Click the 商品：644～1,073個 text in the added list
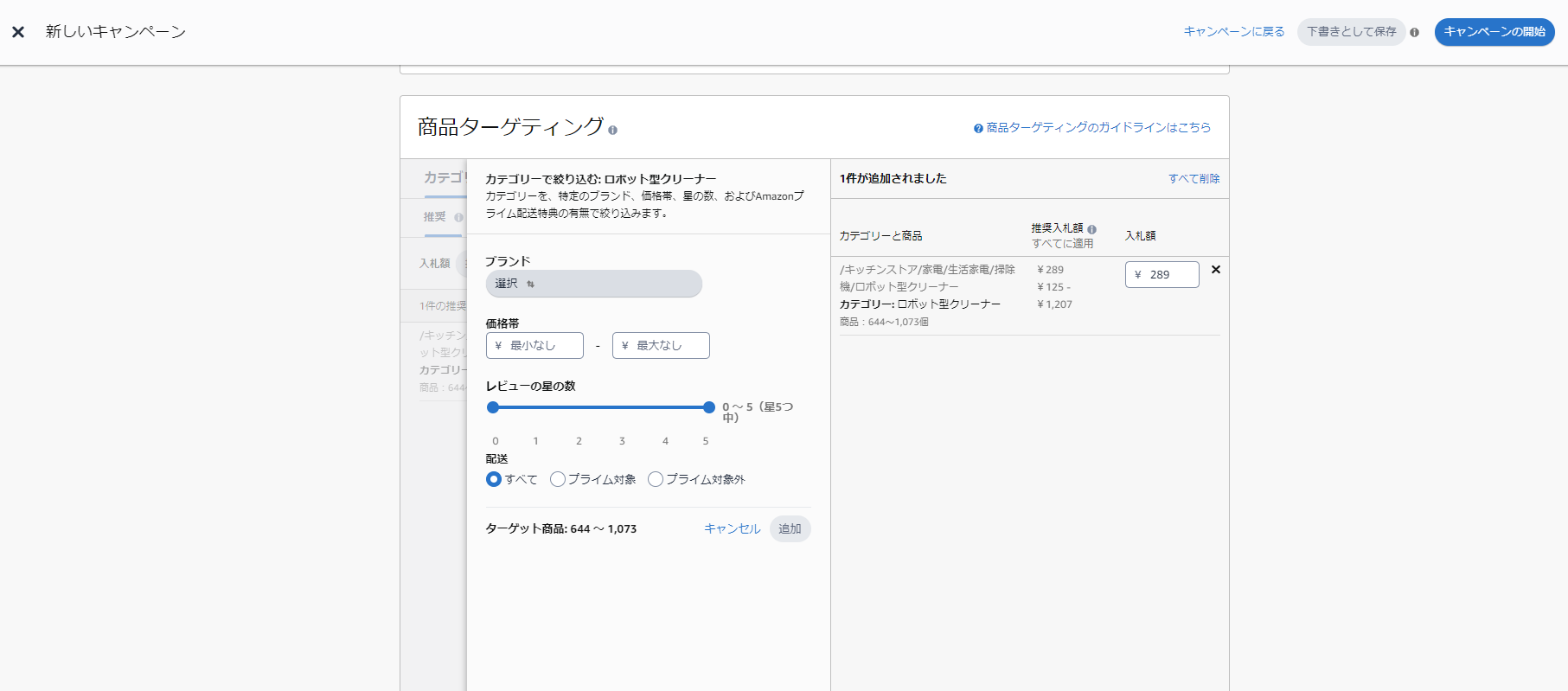Image resolution: width=1568 pixels, height=691 pixels. click(x=884, y=322)
